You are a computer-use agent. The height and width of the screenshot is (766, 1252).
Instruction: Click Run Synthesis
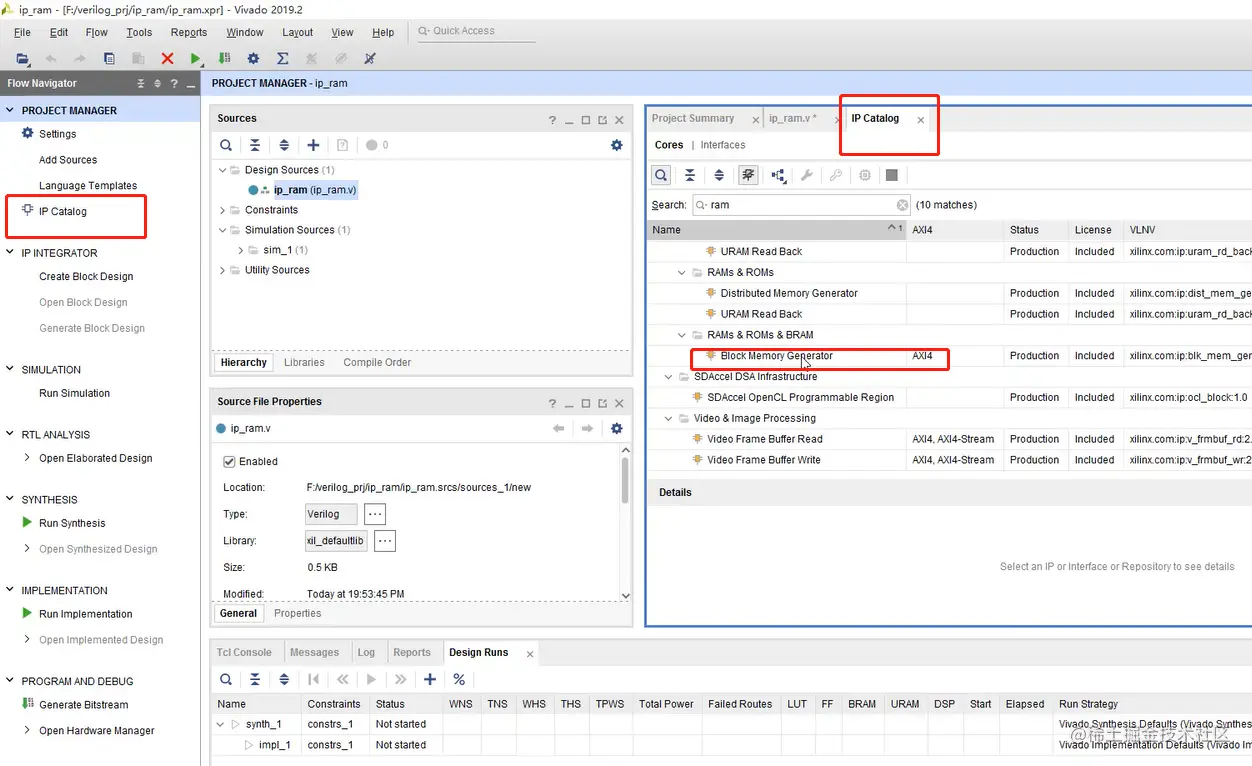pos(72,523)
